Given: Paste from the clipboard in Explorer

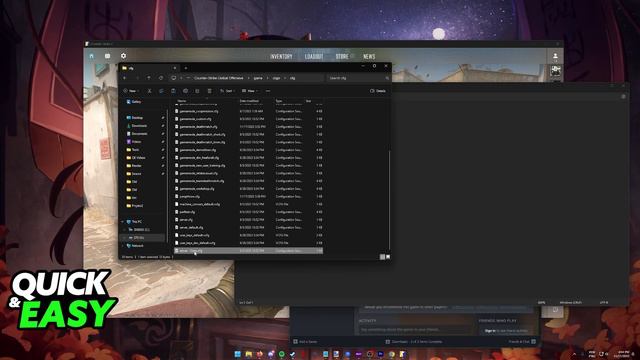Looking at the screenshot, I should point(173,91).
